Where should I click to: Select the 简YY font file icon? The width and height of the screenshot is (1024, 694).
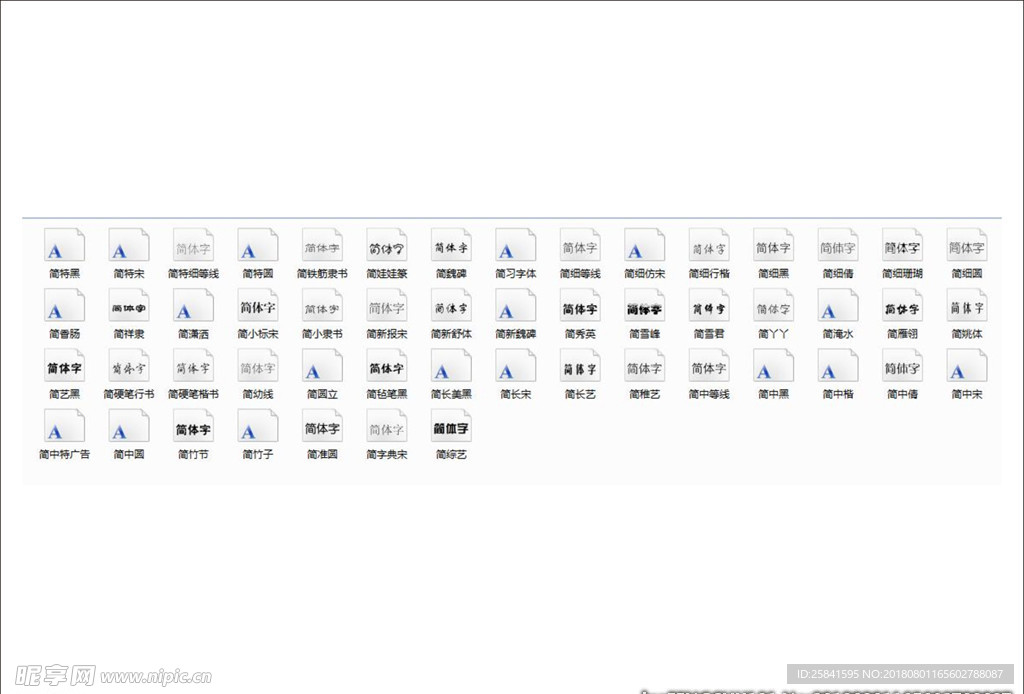coord(773,306)
